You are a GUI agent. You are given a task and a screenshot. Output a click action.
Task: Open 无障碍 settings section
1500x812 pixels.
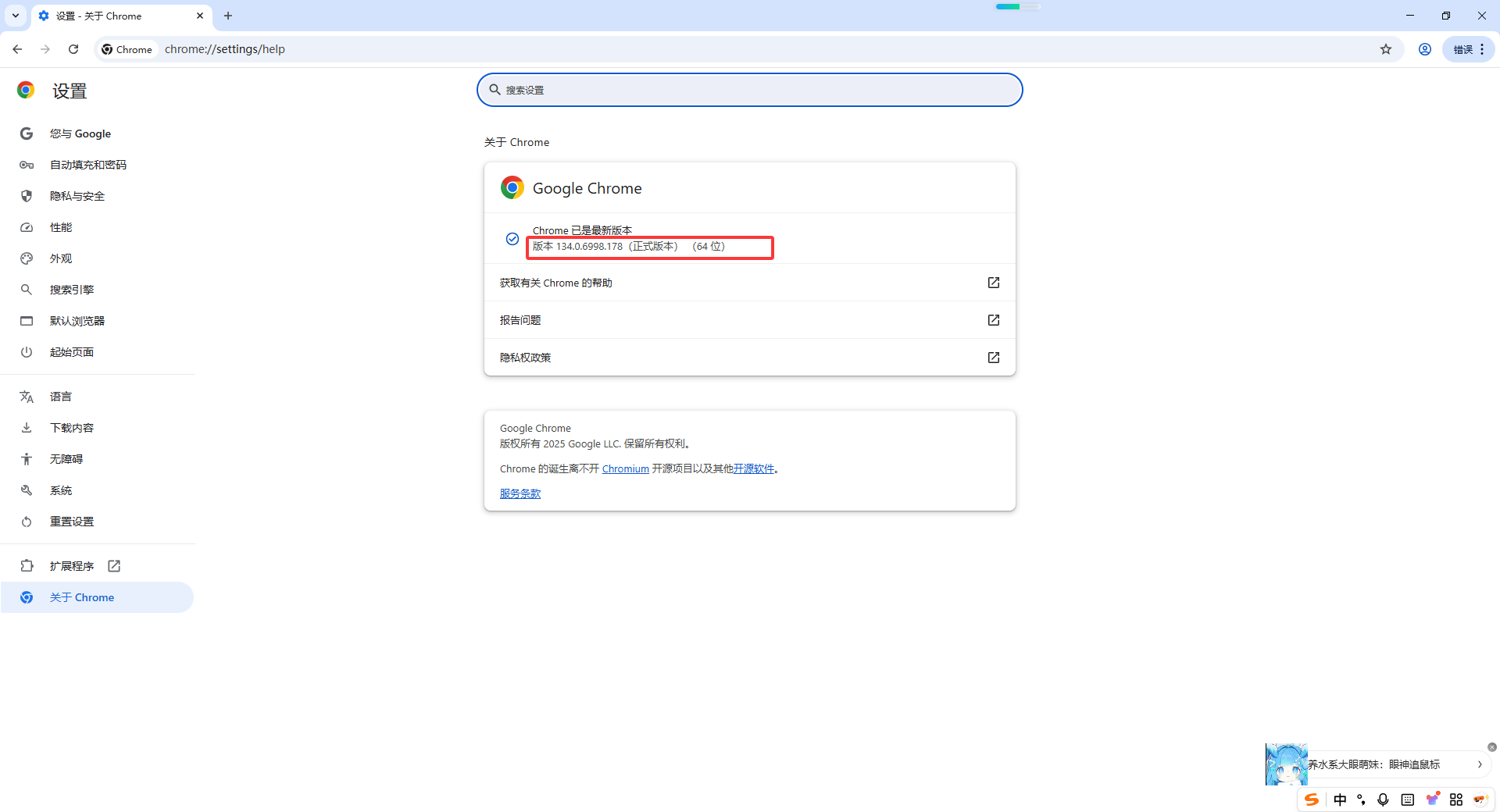[x=97, y=459]
